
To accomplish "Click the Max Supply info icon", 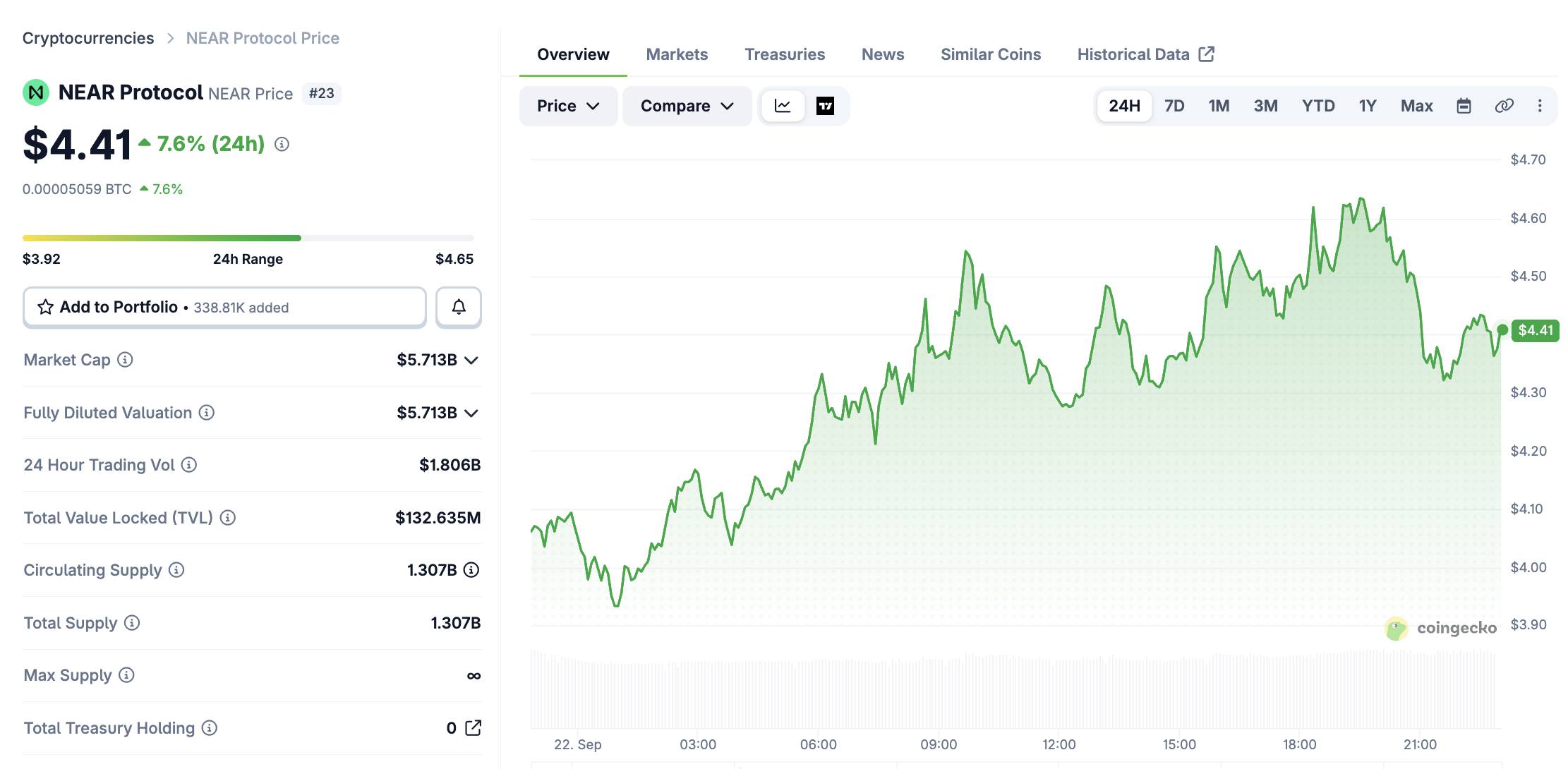I will point(126,675).
